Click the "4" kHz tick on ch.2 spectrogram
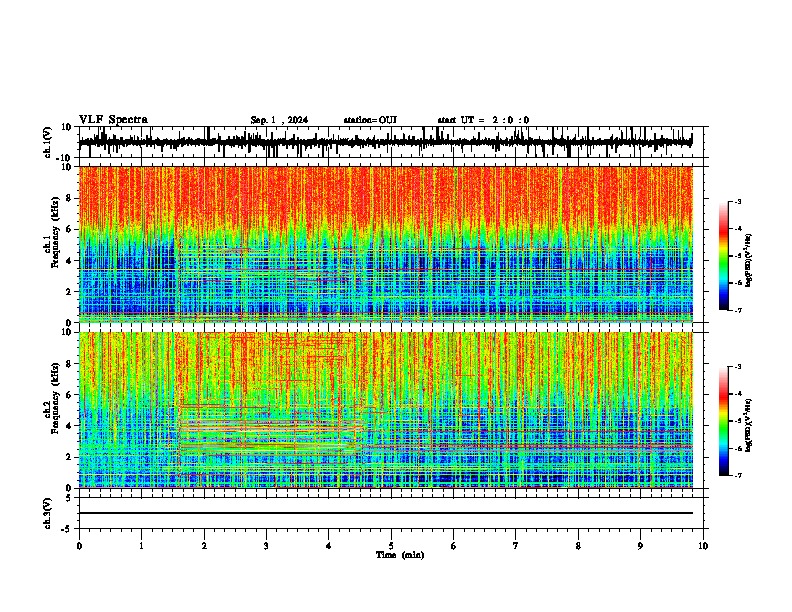 click(70, 426)
